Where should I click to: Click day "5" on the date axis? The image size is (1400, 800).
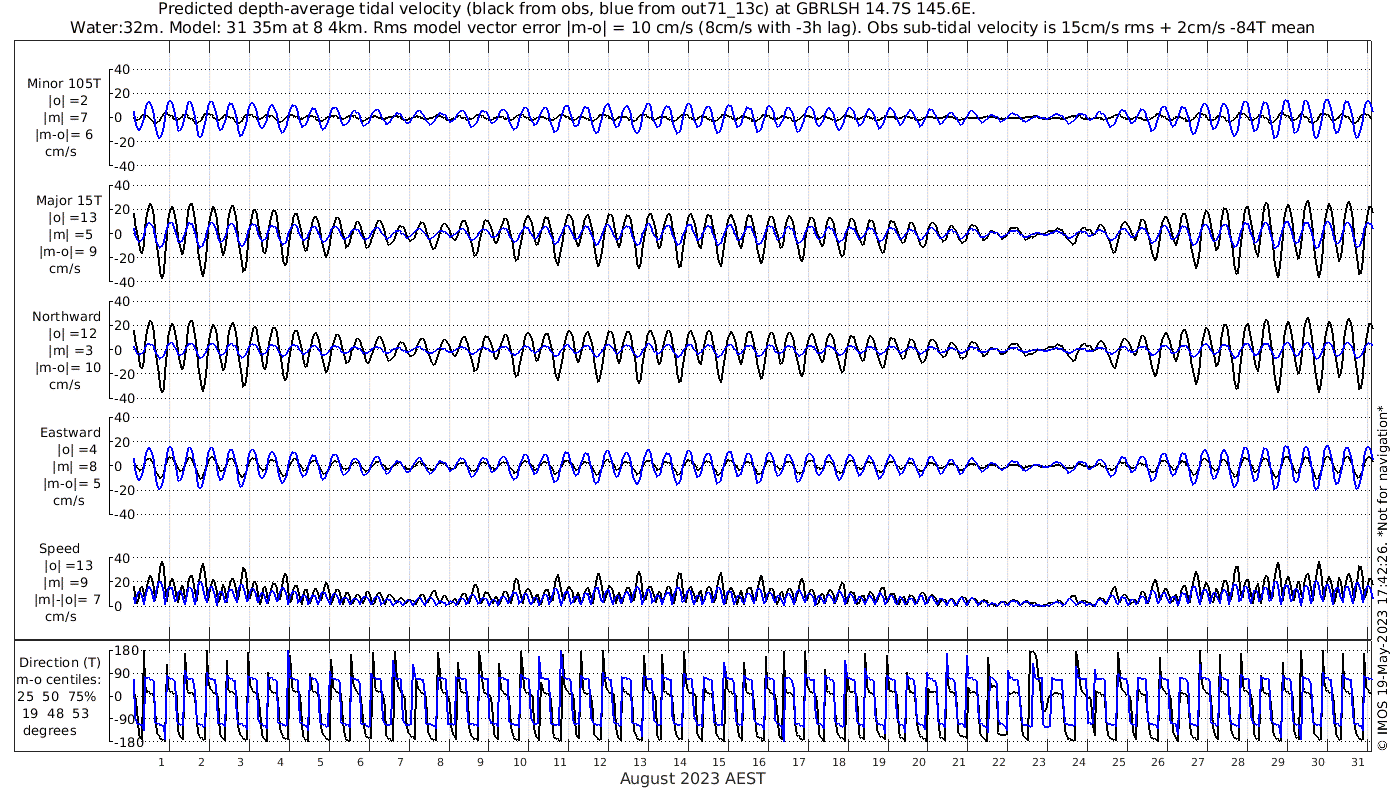pos(320,762)
